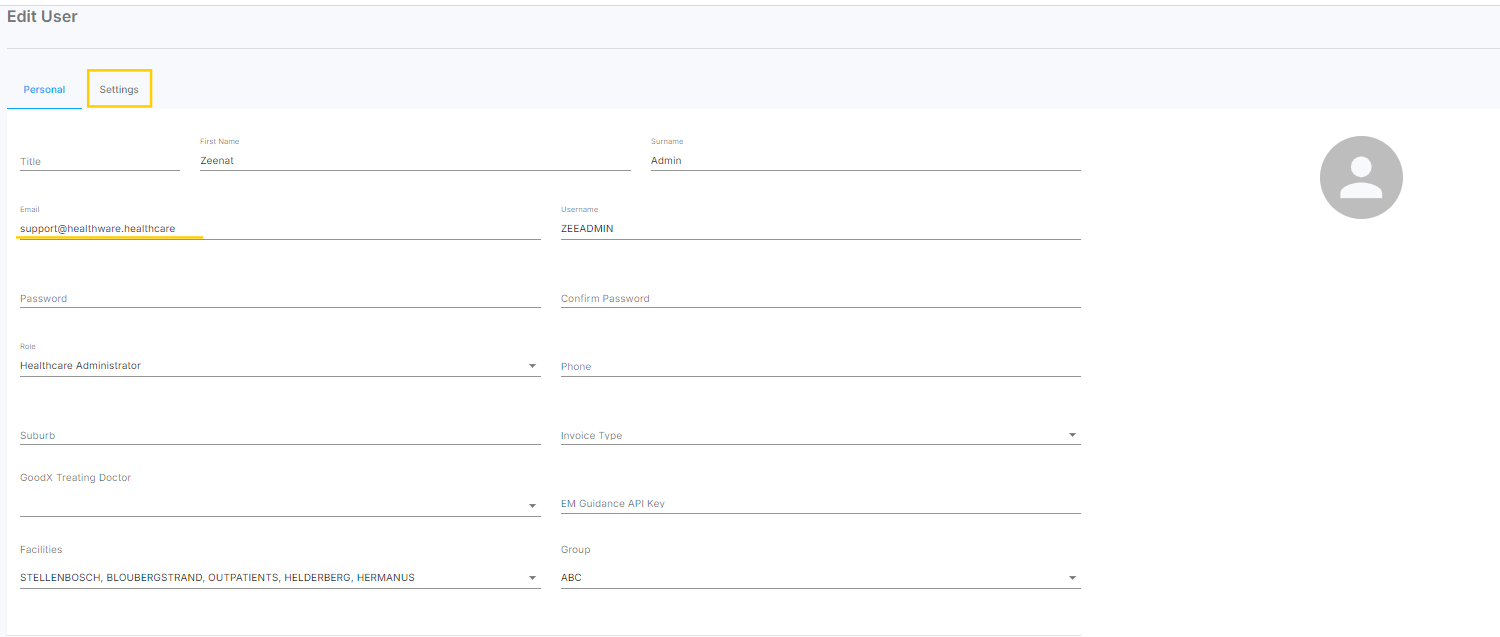This screenshot has height=637, width=1500.
Task: Select the Personal tab
Action: pos(44,90)
